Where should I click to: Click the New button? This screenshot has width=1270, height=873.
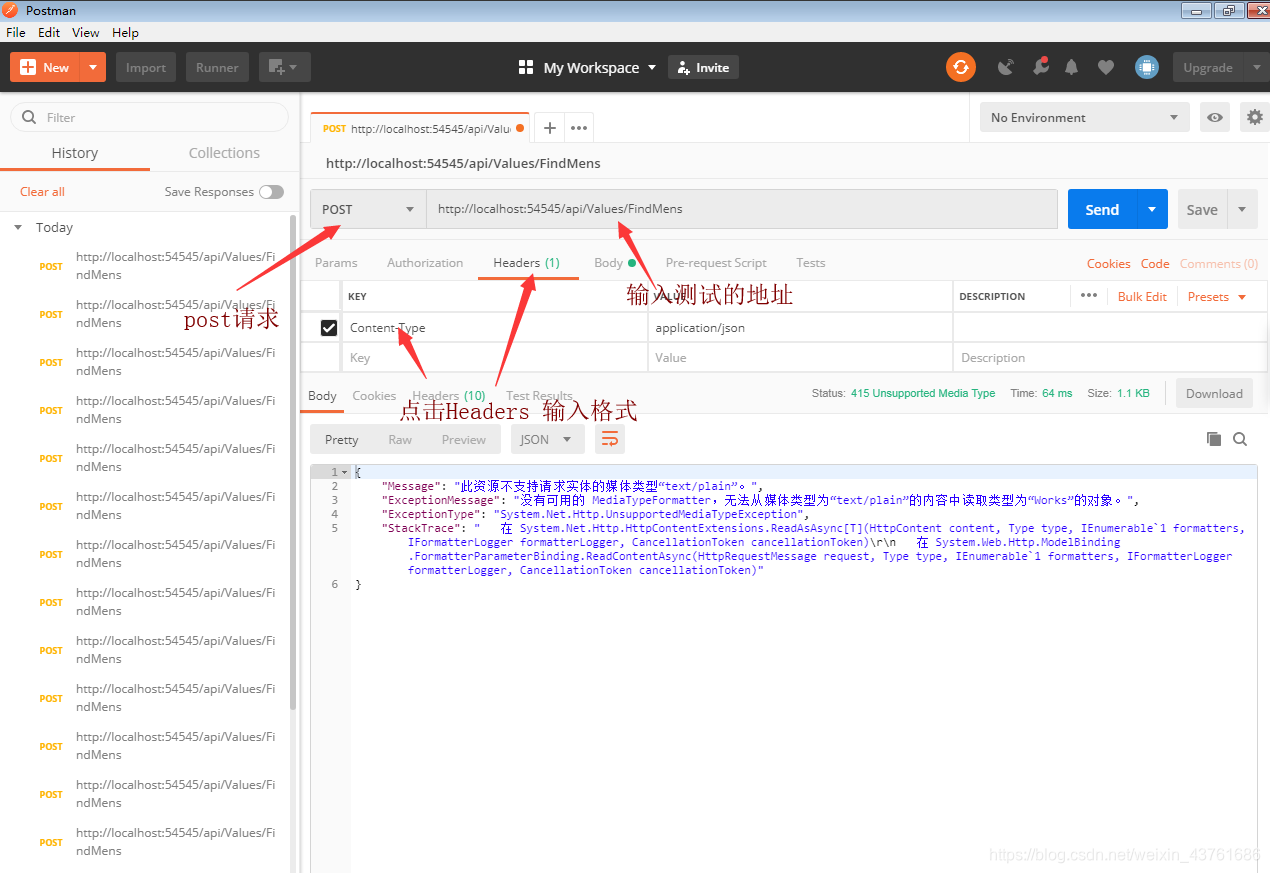[45, 67]
